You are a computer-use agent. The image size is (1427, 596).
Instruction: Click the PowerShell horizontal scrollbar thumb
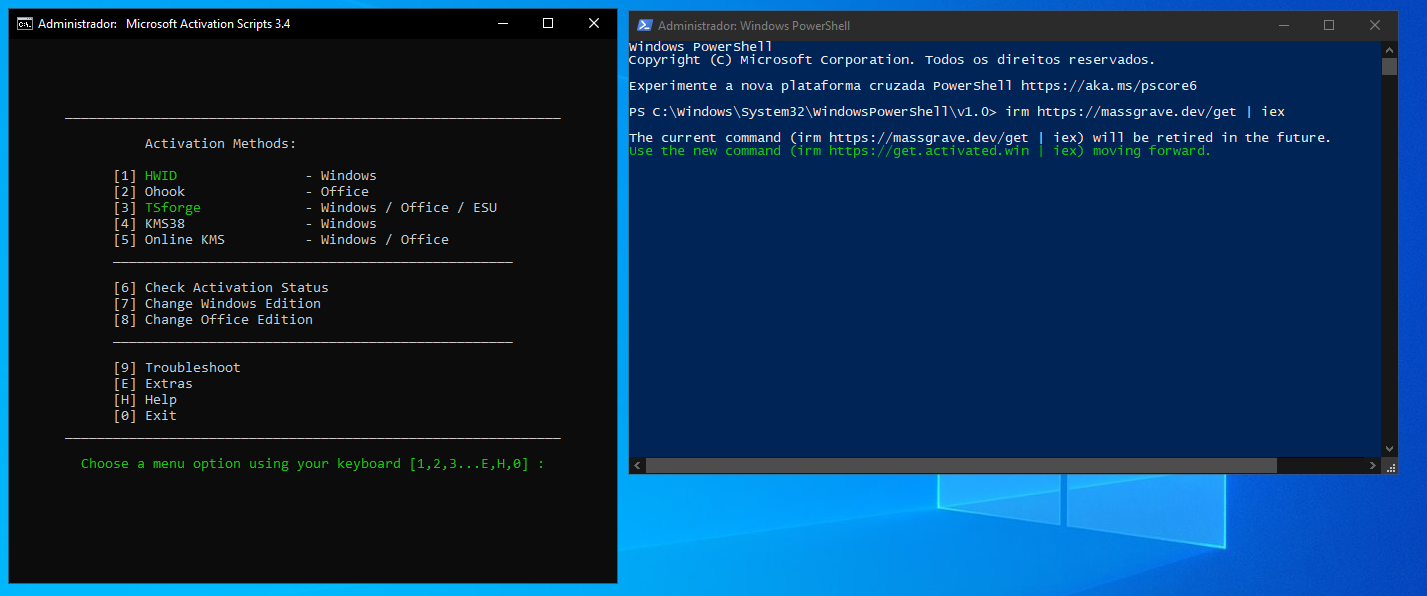click(960, 466)
